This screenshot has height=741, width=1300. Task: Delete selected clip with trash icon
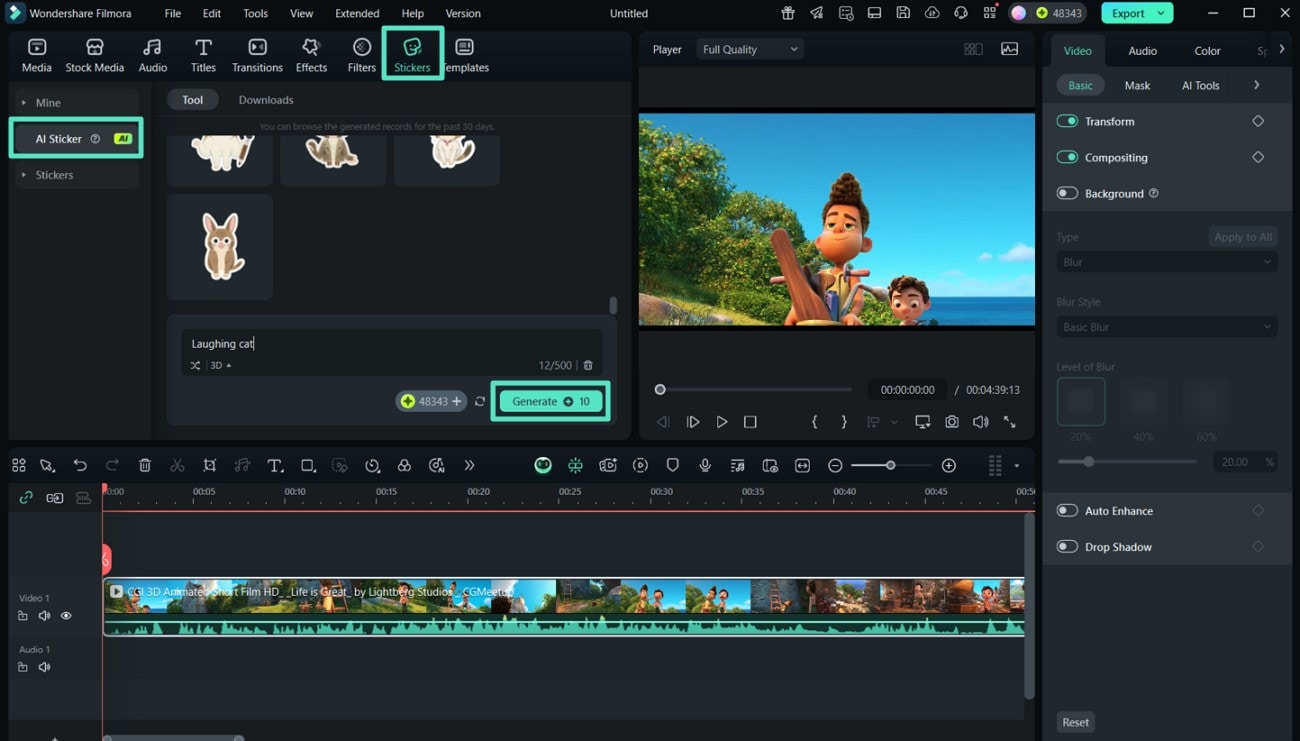[x=145, y=465]
